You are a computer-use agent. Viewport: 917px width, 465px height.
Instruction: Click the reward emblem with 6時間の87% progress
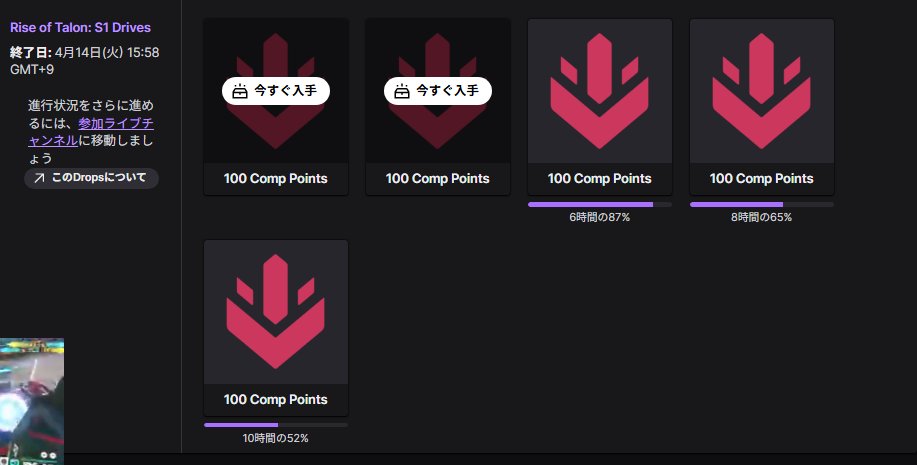click(599, 91)
